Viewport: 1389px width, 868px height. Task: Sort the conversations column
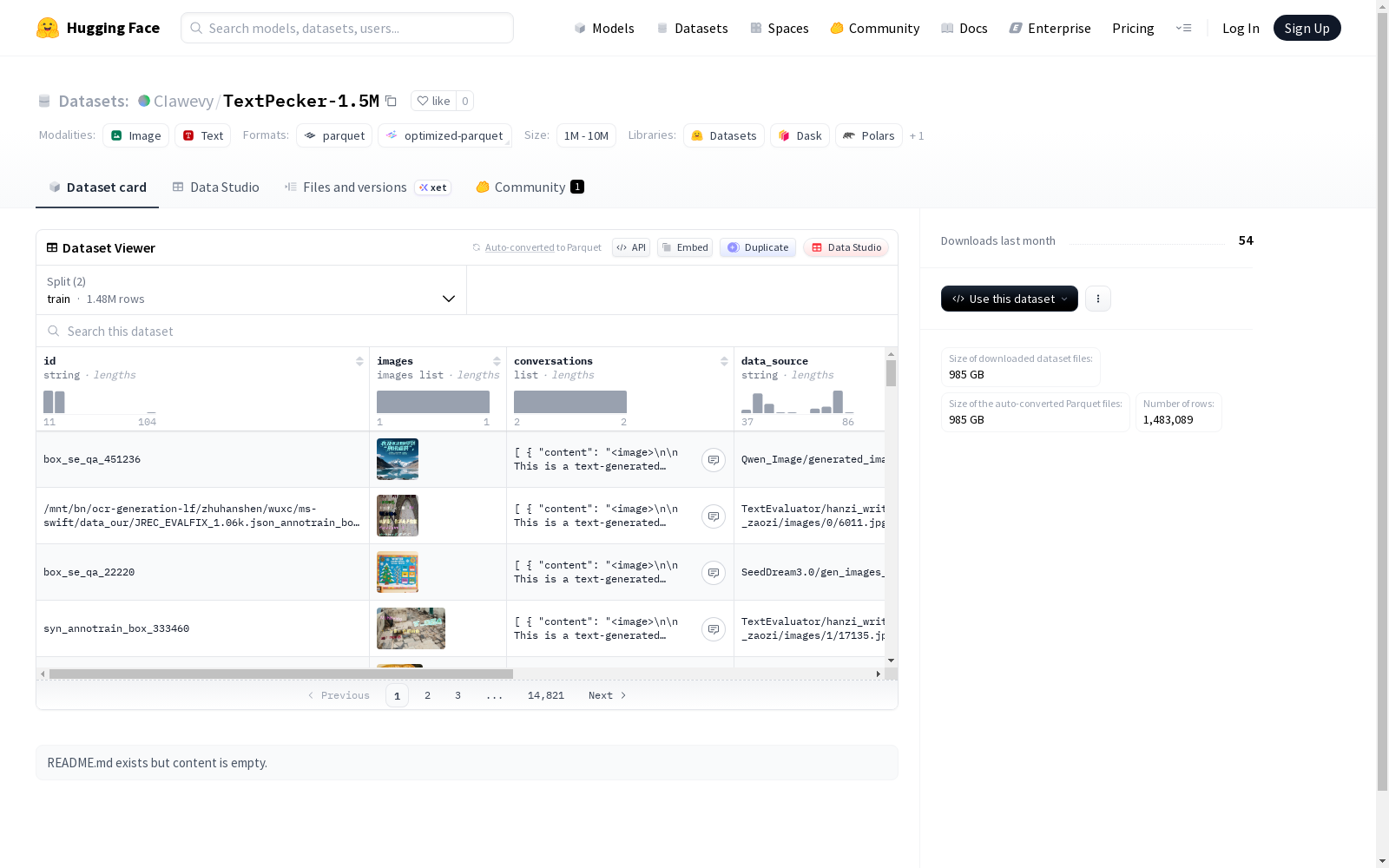(x=724, y=361)
